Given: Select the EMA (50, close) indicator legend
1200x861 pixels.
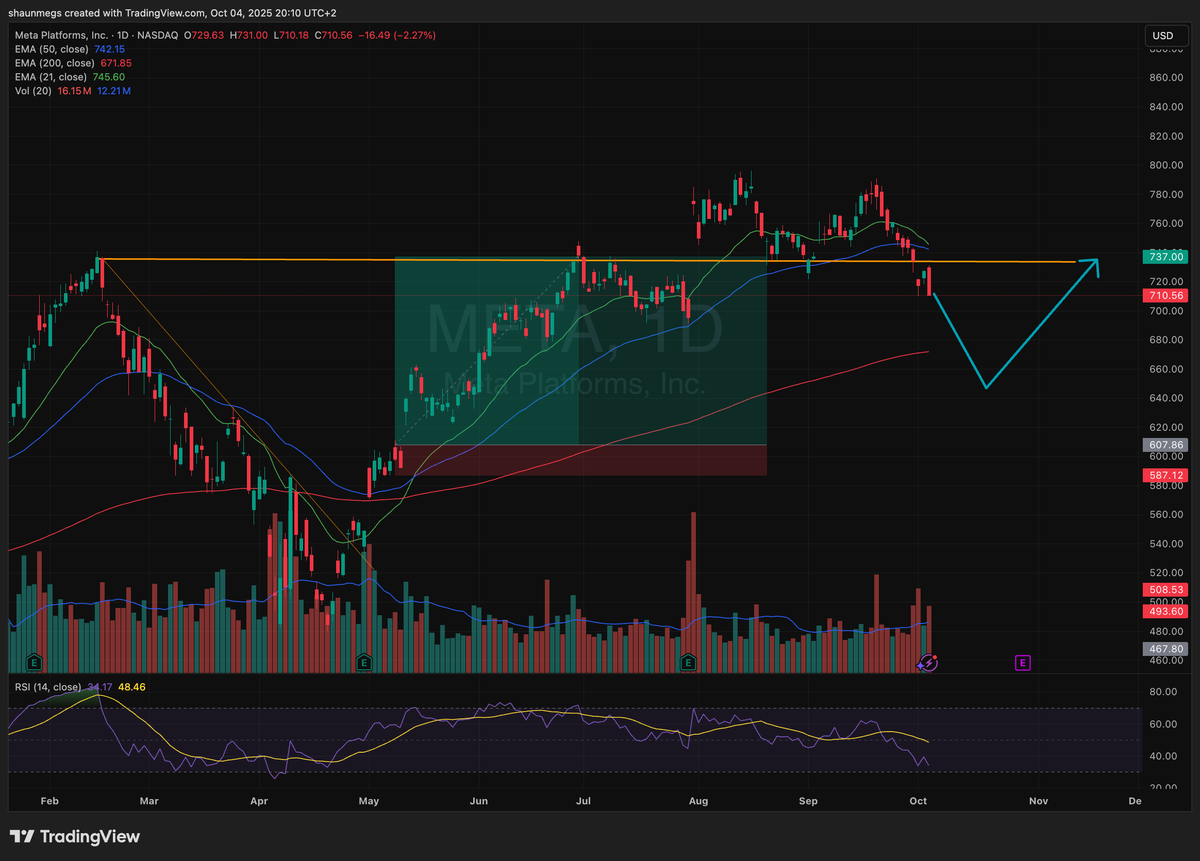Looking at the screenshot, I should [x=50, y=49].
